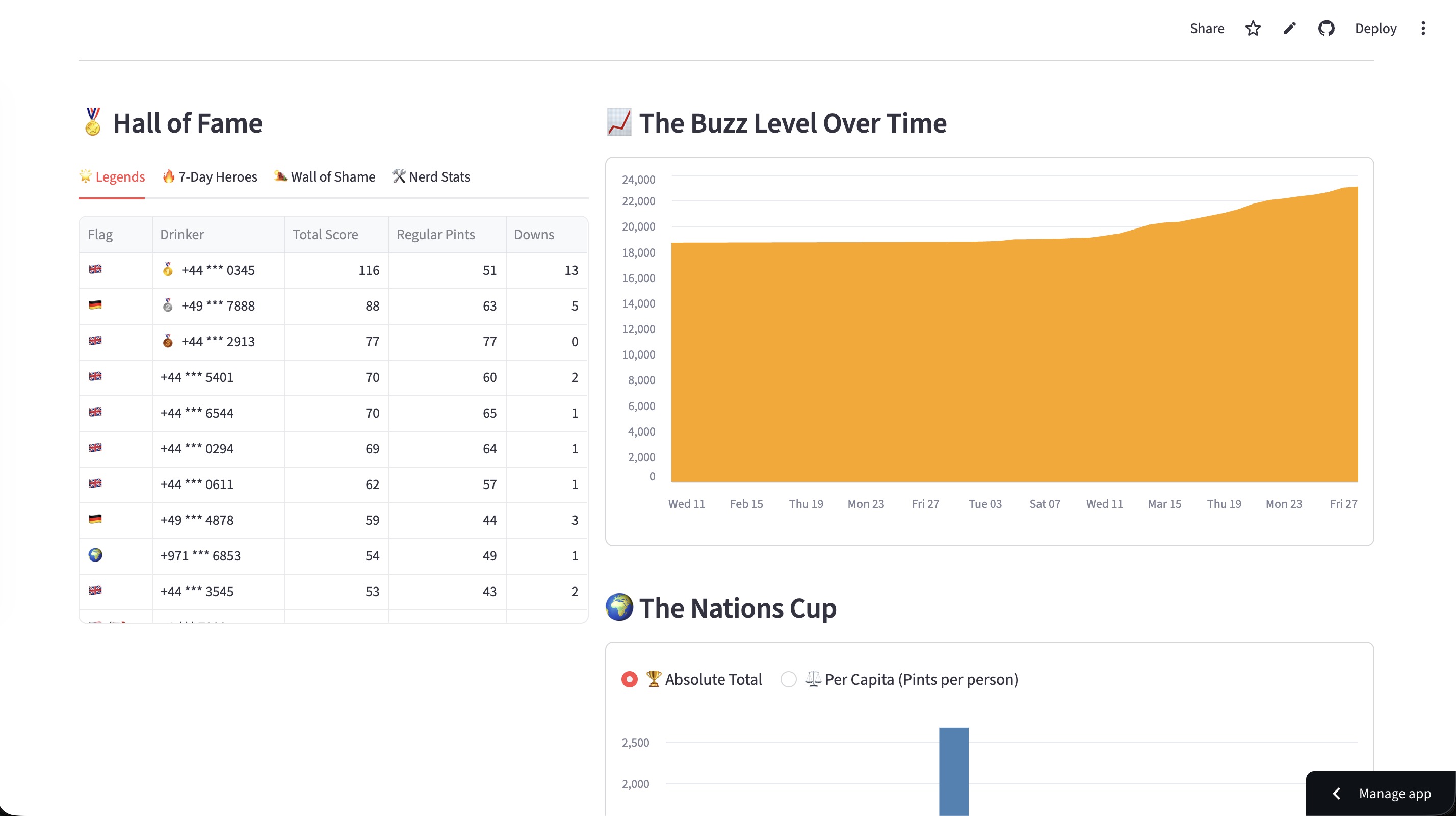Viewport: 1456px width, 816px height.
Task: Click the German flag in +49 *** 7888 row
Action: (x=95, y=305)
